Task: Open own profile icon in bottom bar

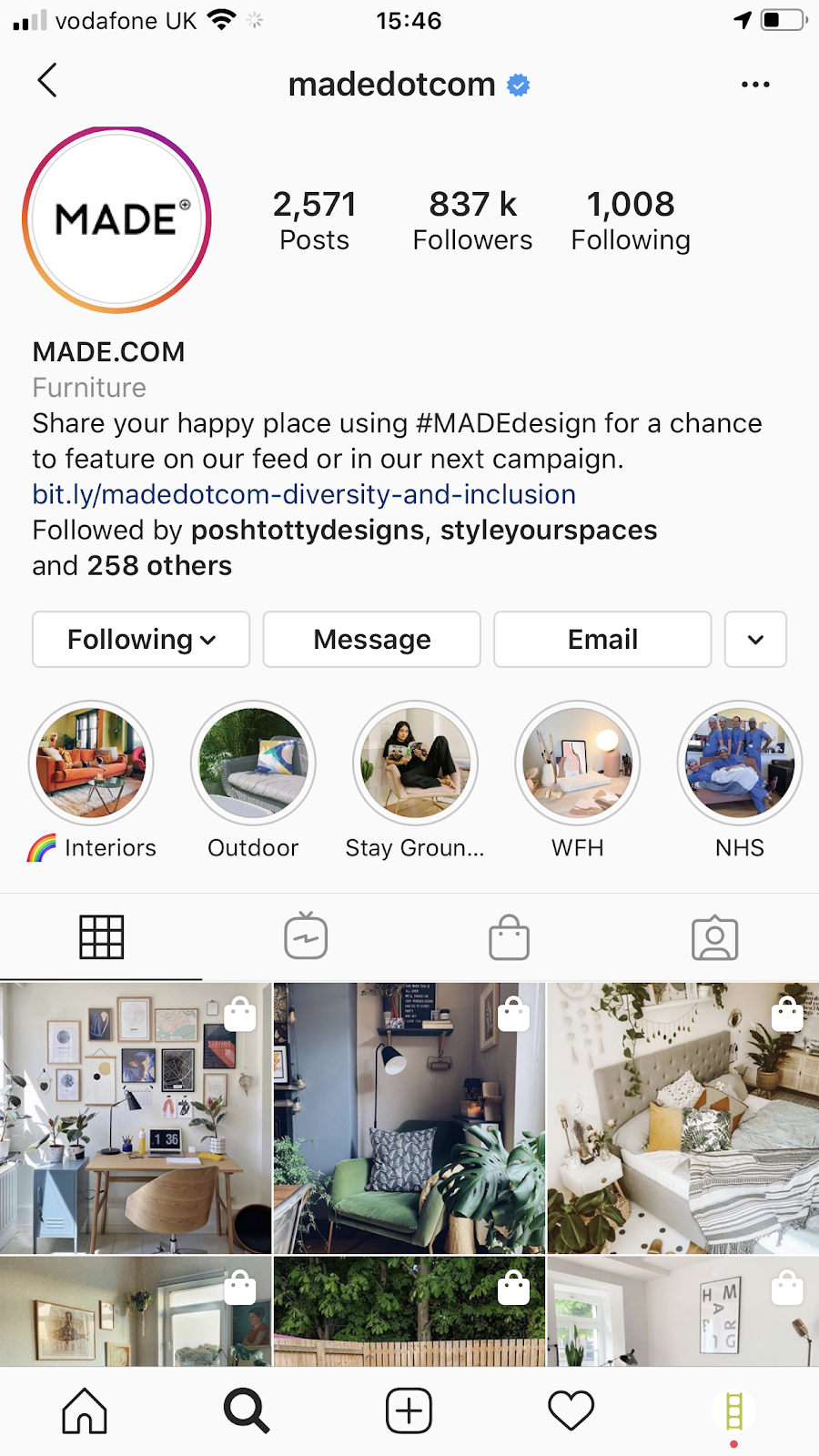Action: [x=733, y=1411]
